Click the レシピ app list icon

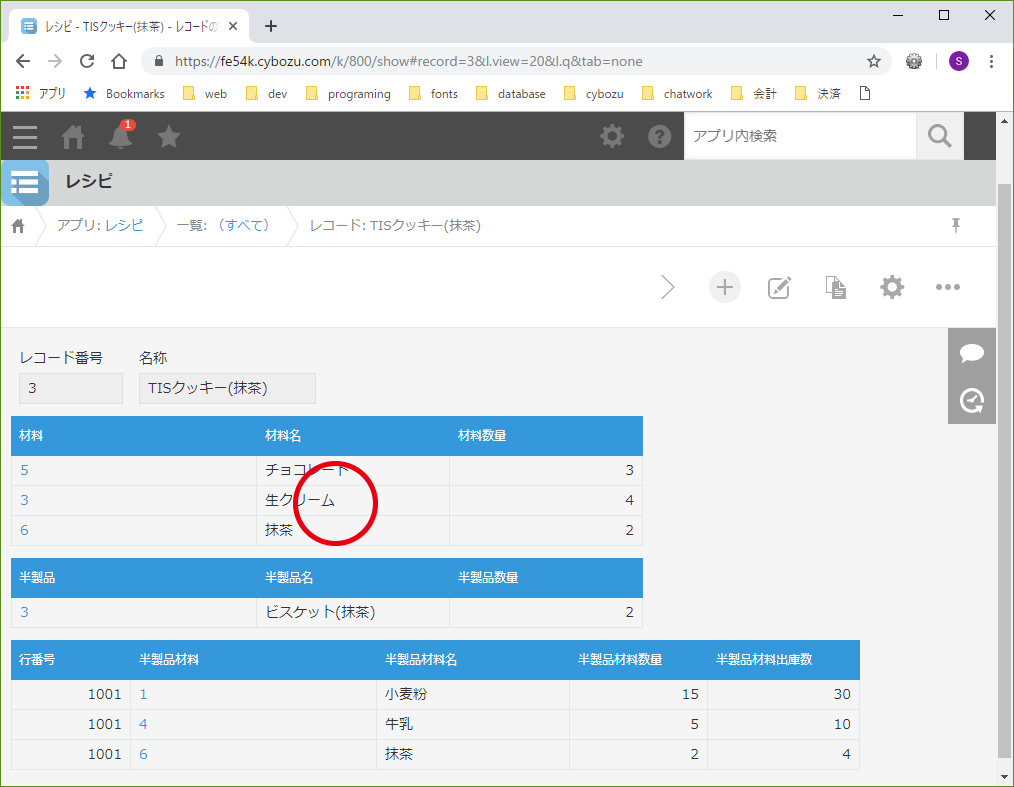point(25,183)
